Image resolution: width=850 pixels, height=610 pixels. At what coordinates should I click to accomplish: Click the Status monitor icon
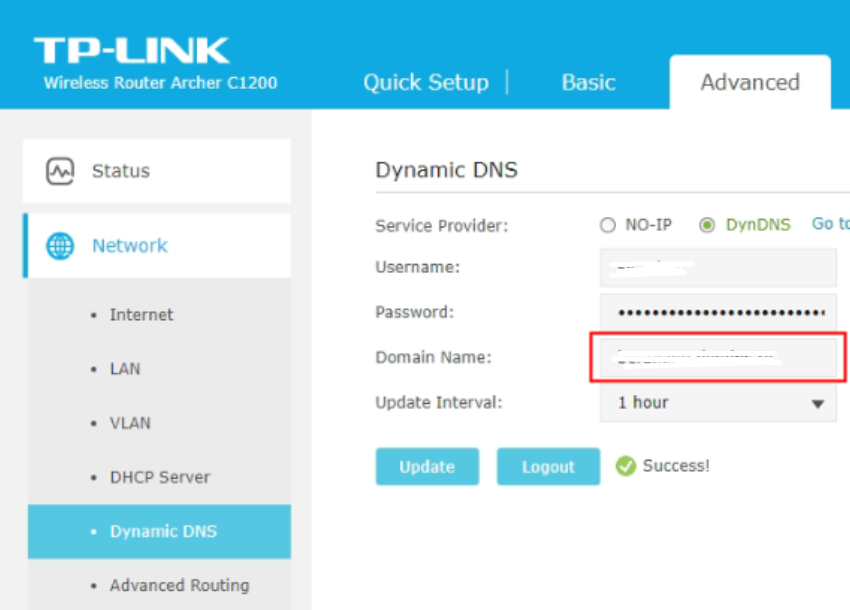pyautogui.click(x=60, y=171)
